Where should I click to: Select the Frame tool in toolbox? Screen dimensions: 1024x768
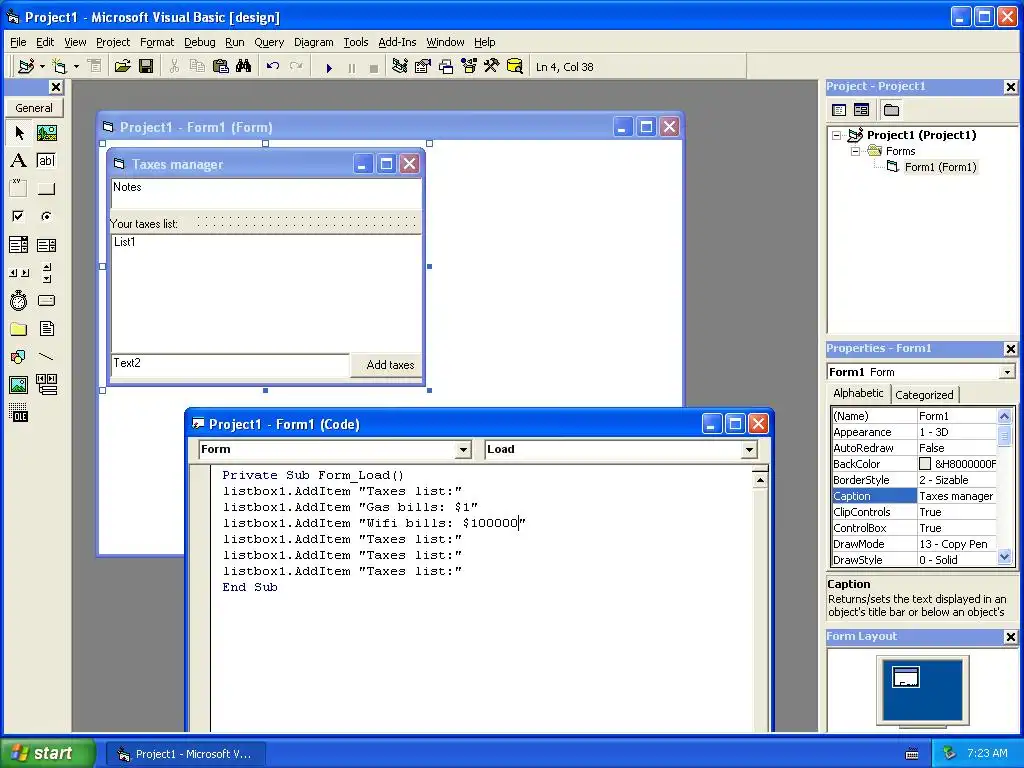point(19,189)
